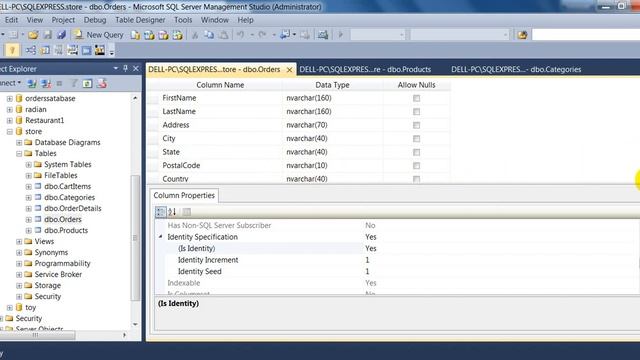
Task: Toggle Allow Nulls for City
Action: [416, 139]
